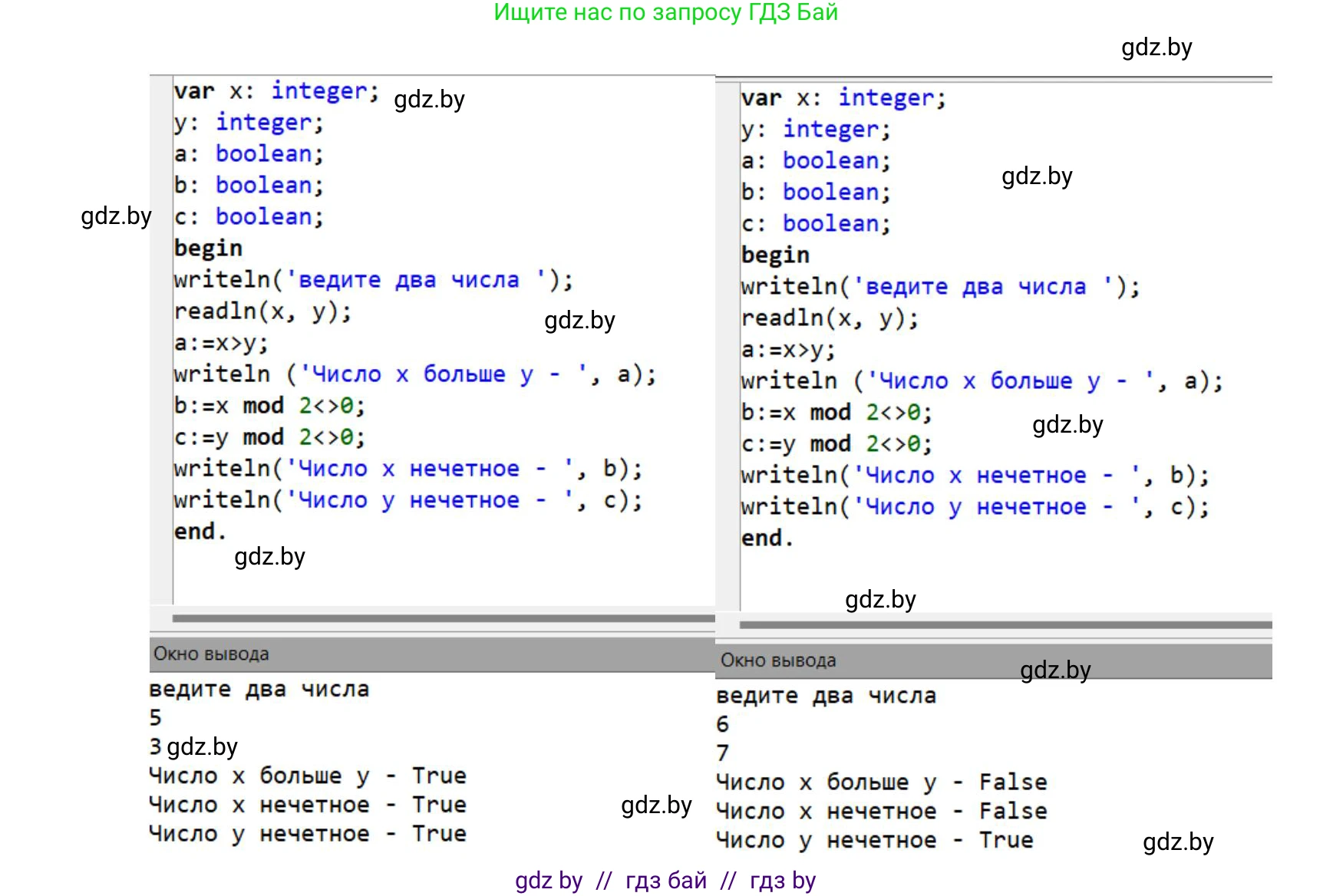Viewport: 1333px width, 896px height.
Task: Click the left editor's horizontal scrollbar
Action: [x=443, y=618]
